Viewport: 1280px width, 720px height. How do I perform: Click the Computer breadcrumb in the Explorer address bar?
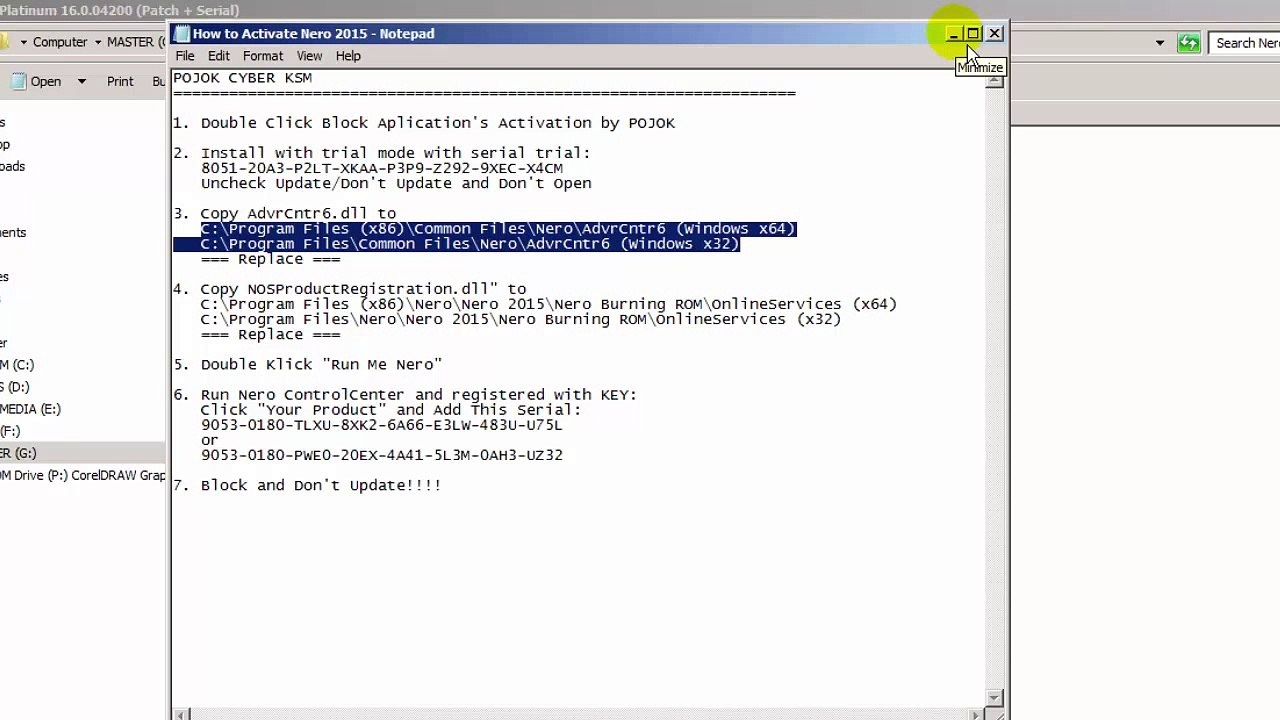60,42
